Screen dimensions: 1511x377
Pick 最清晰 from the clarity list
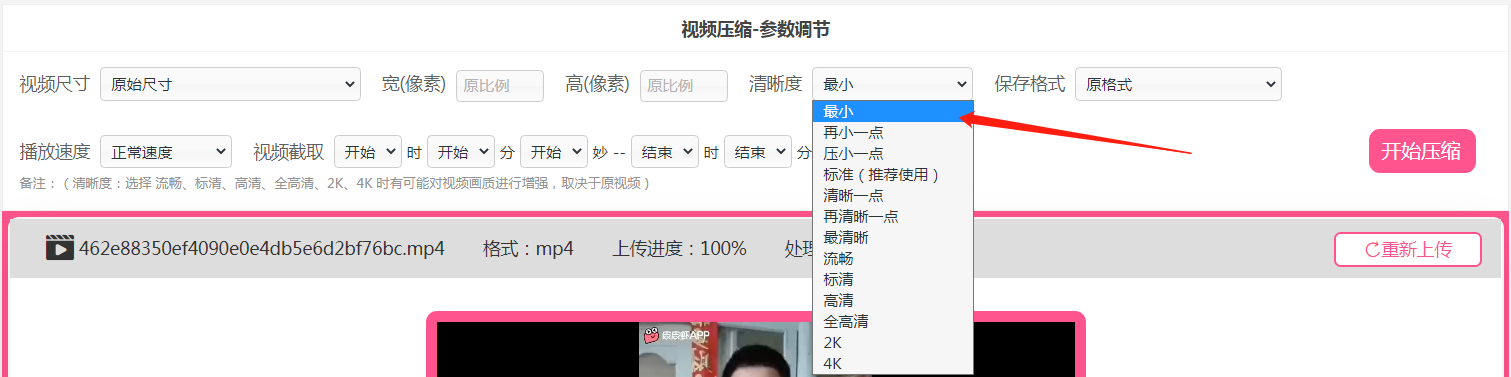[893, 237]
